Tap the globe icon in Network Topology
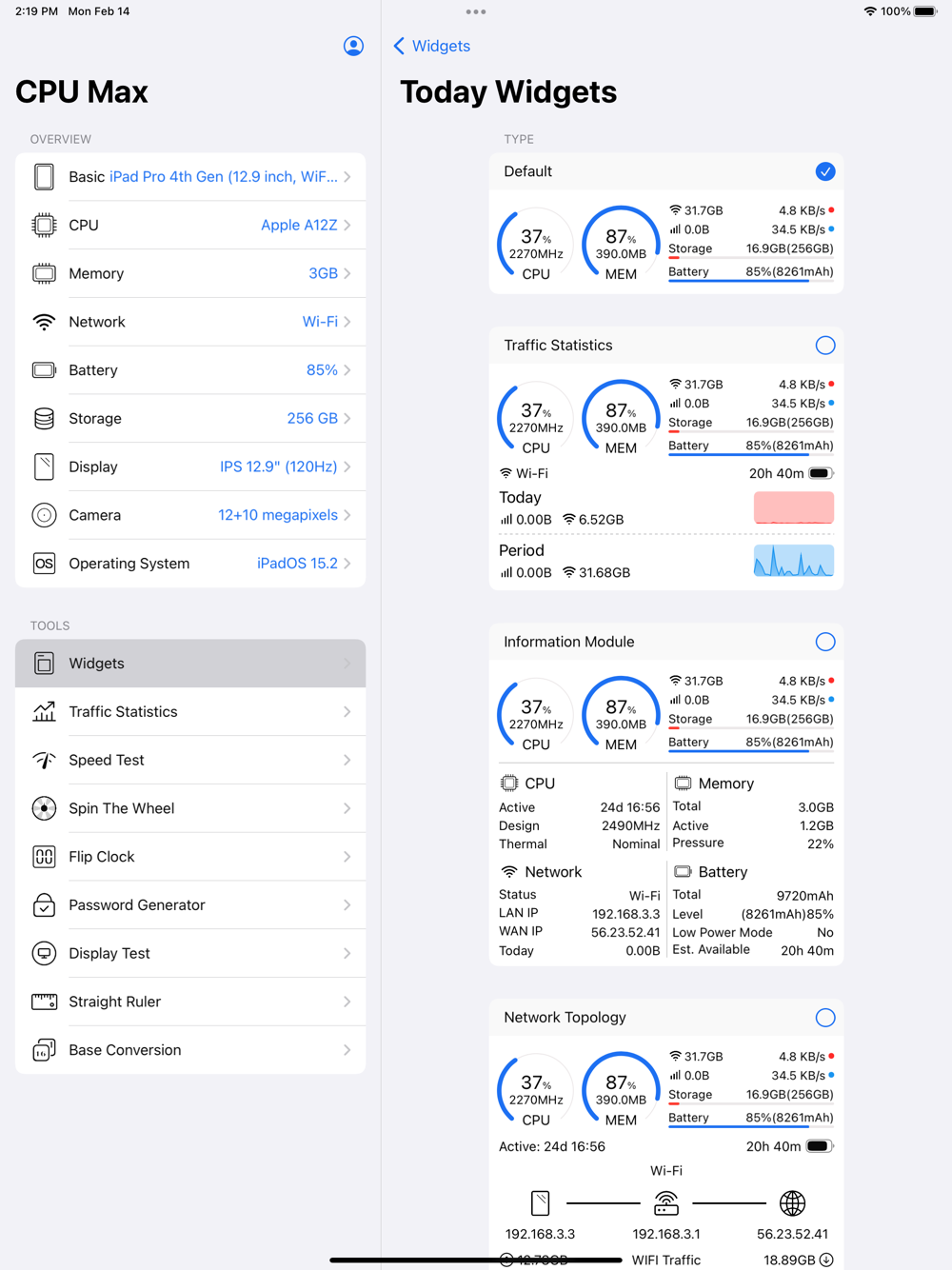Image resolution: width=952 pixels, height=1270 pixels. (792, 1203)
